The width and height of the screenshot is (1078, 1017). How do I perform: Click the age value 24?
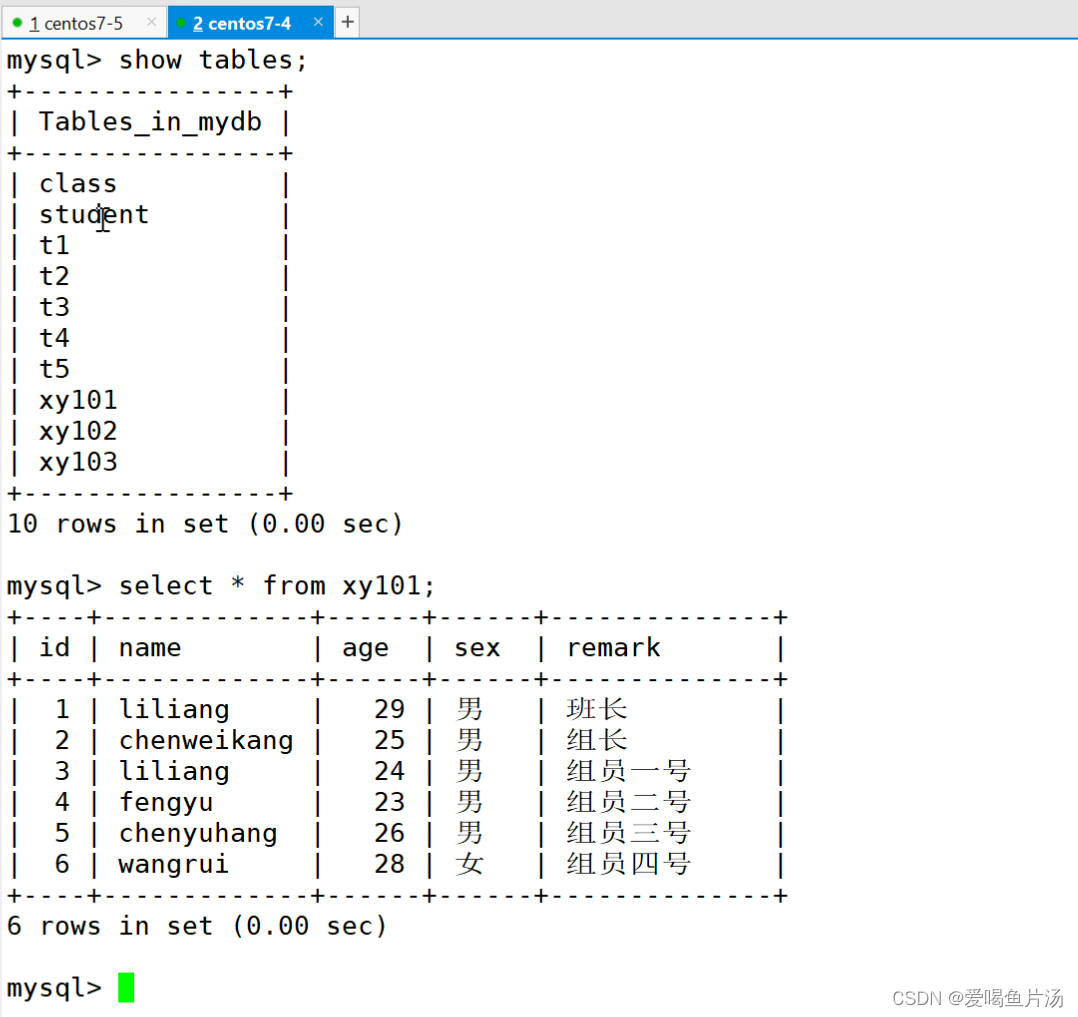389,772
